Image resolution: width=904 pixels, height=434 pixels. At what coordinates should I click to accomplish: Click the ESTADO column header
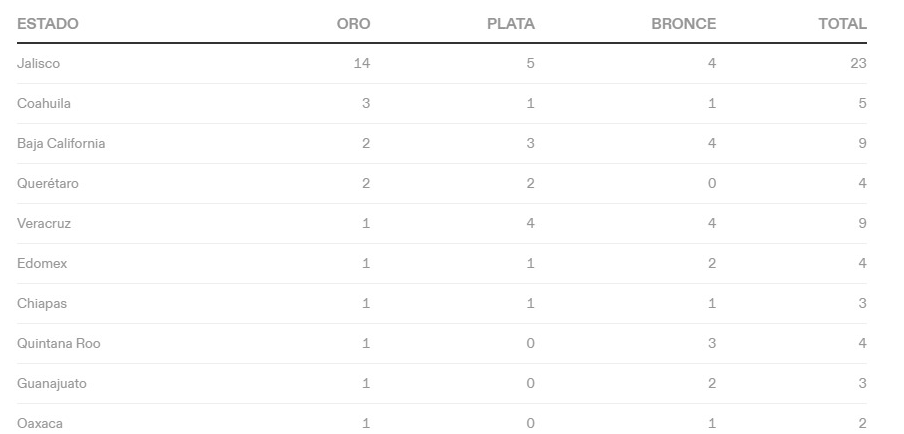(47, 24)
